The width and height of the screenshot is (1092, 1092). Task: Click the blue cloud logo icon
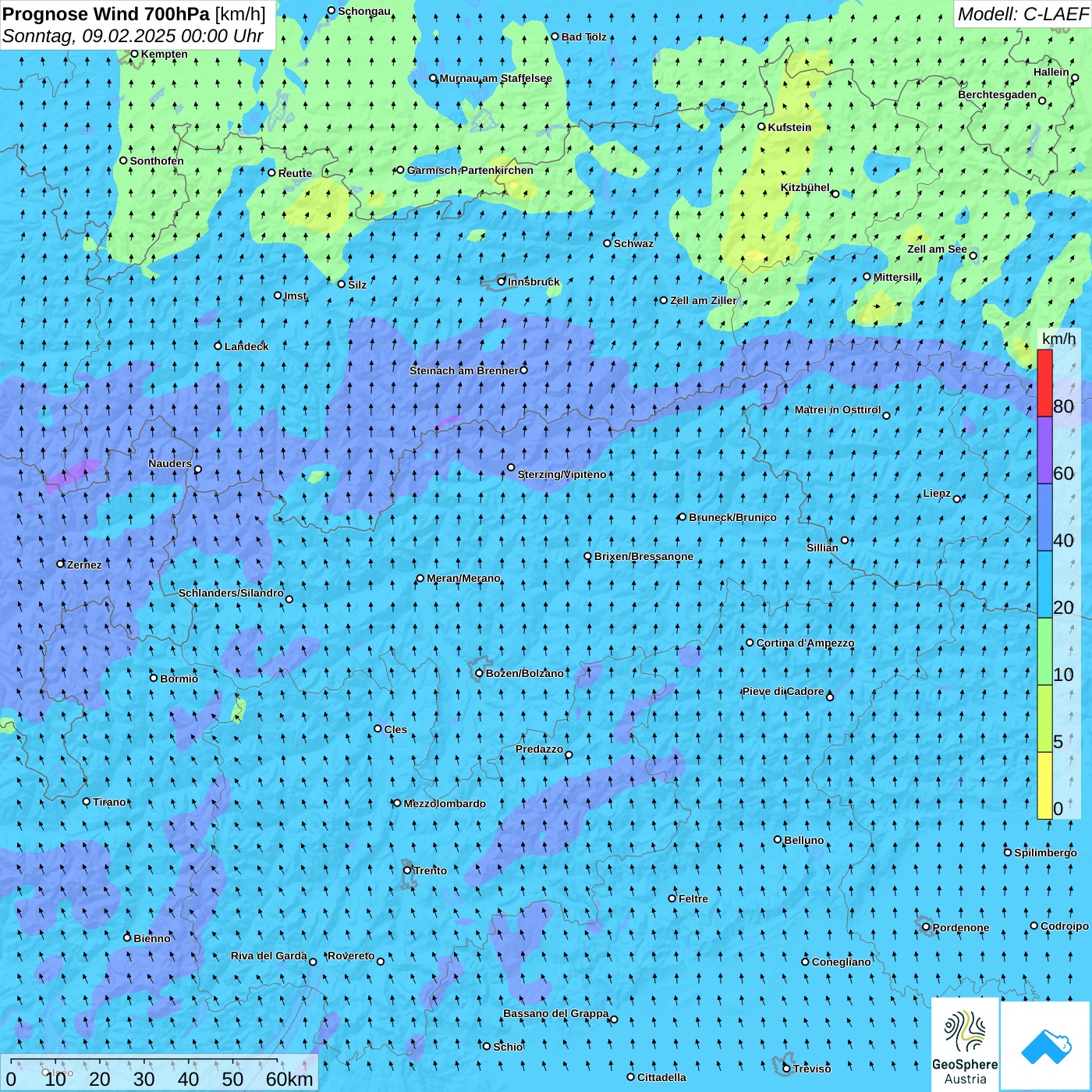point(1046,1046)
